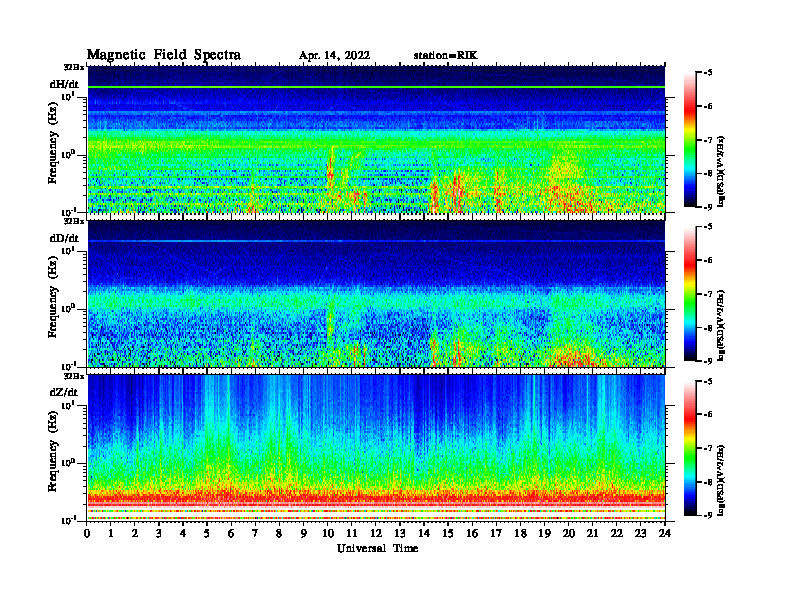Click the hour 23 tick label
Screen dimensions: 792x612
[x=640, y=533]
